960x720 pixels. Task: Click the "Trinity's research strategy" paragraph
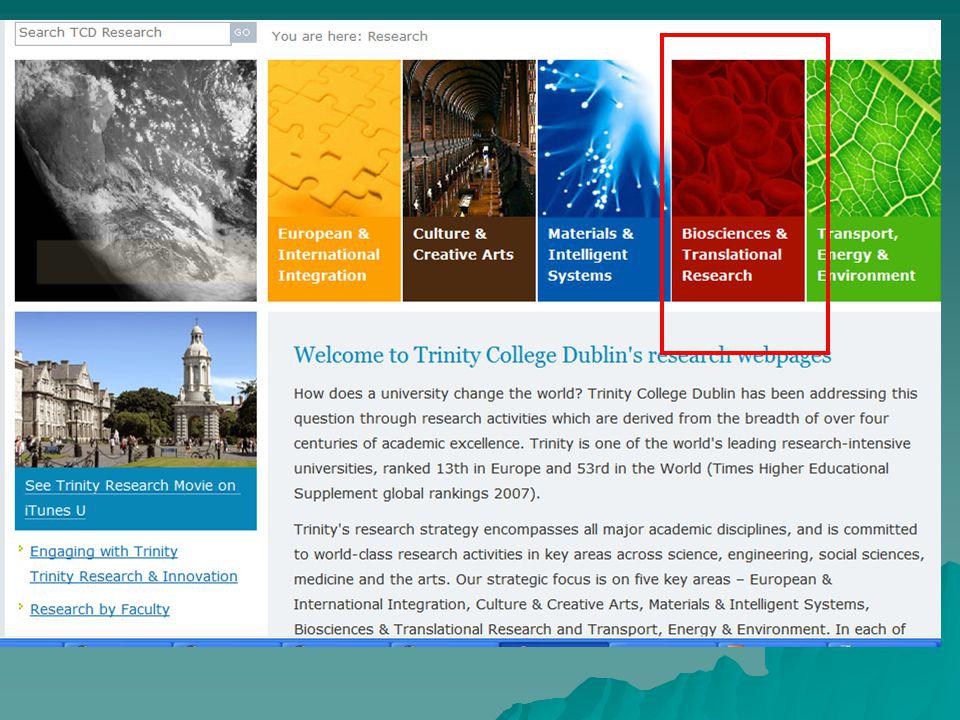tap(609, 579)
